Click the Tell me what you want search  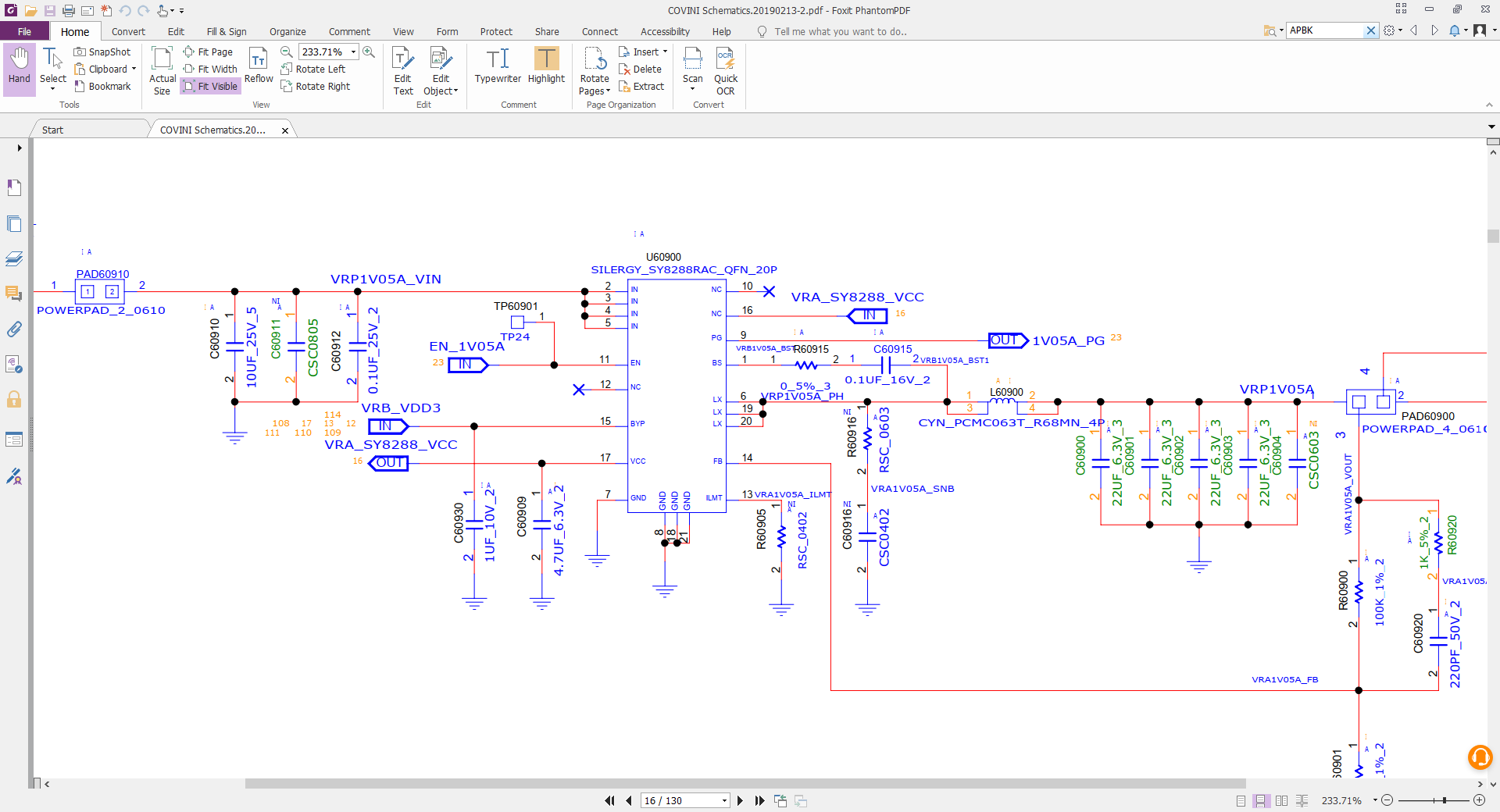pyautogui.click(x=840, y=31)
